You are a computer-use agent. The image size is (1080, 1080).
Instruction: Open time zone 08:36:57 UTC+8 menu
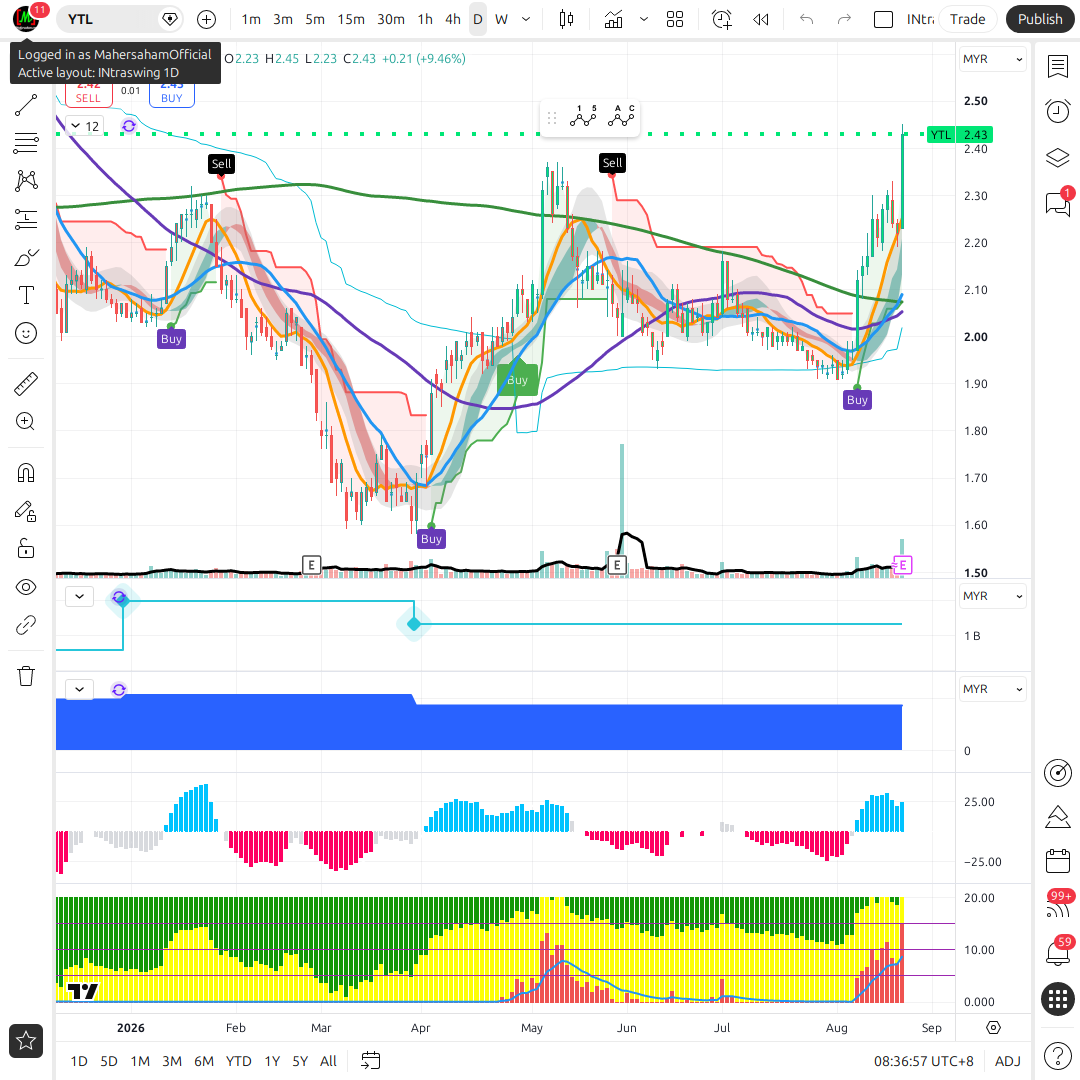click(x=924, y=1061)
